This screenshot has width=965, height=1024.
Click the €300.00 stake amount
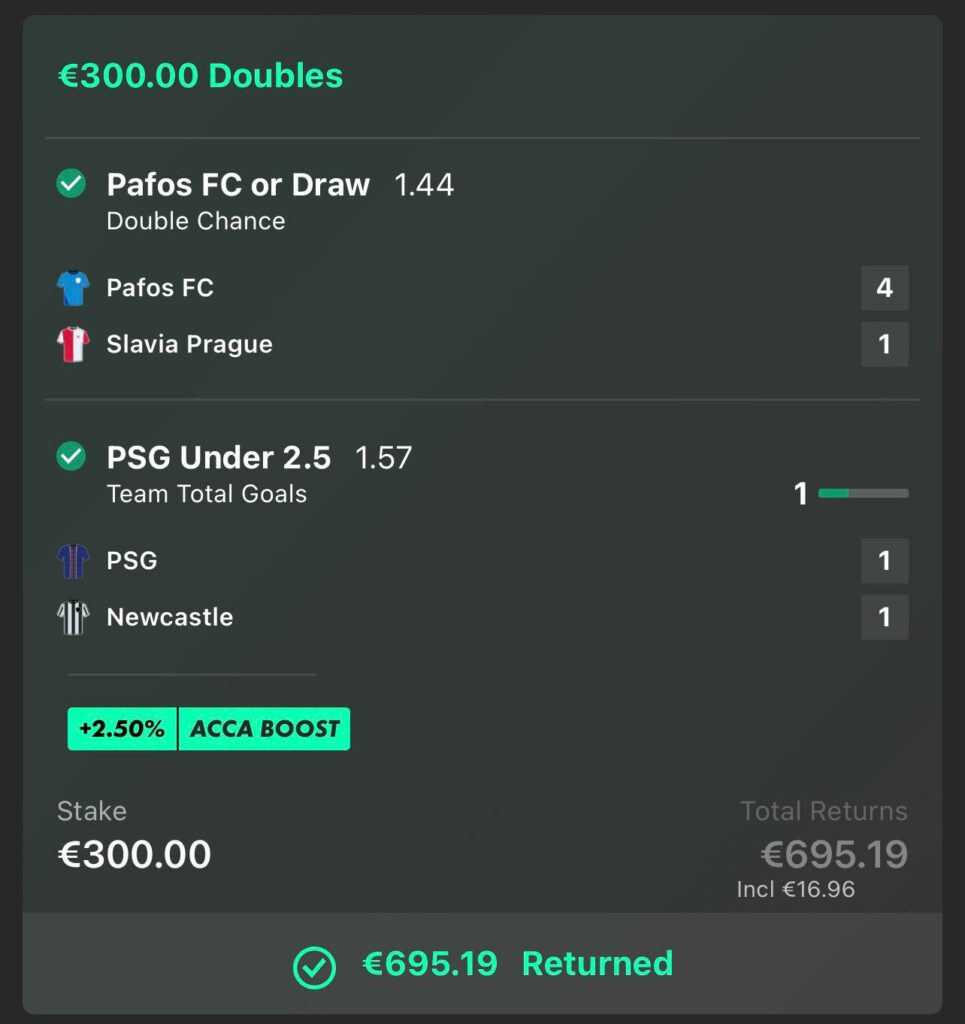coord(134,855)
